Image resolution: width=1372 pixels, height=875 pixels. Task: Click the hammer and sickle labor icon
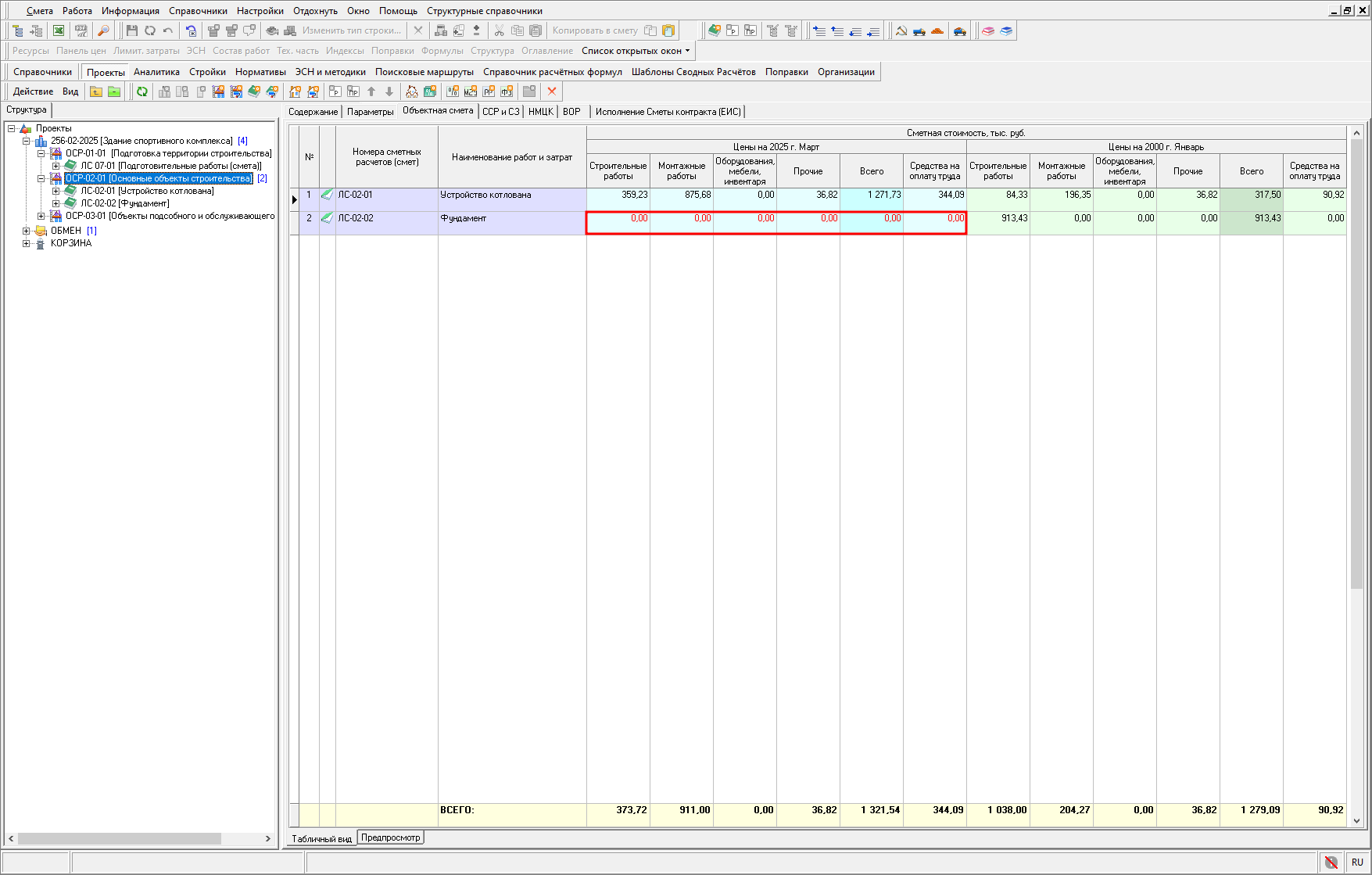(x=901, y=30)
